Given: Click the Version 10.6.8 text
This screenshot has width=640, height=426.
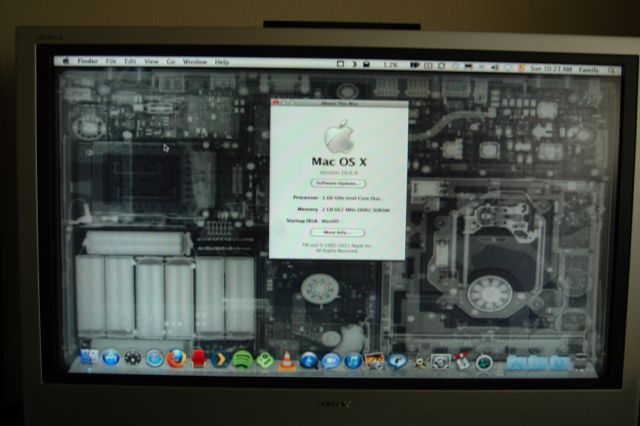Looking at the screenshot, I should (339, 173).
